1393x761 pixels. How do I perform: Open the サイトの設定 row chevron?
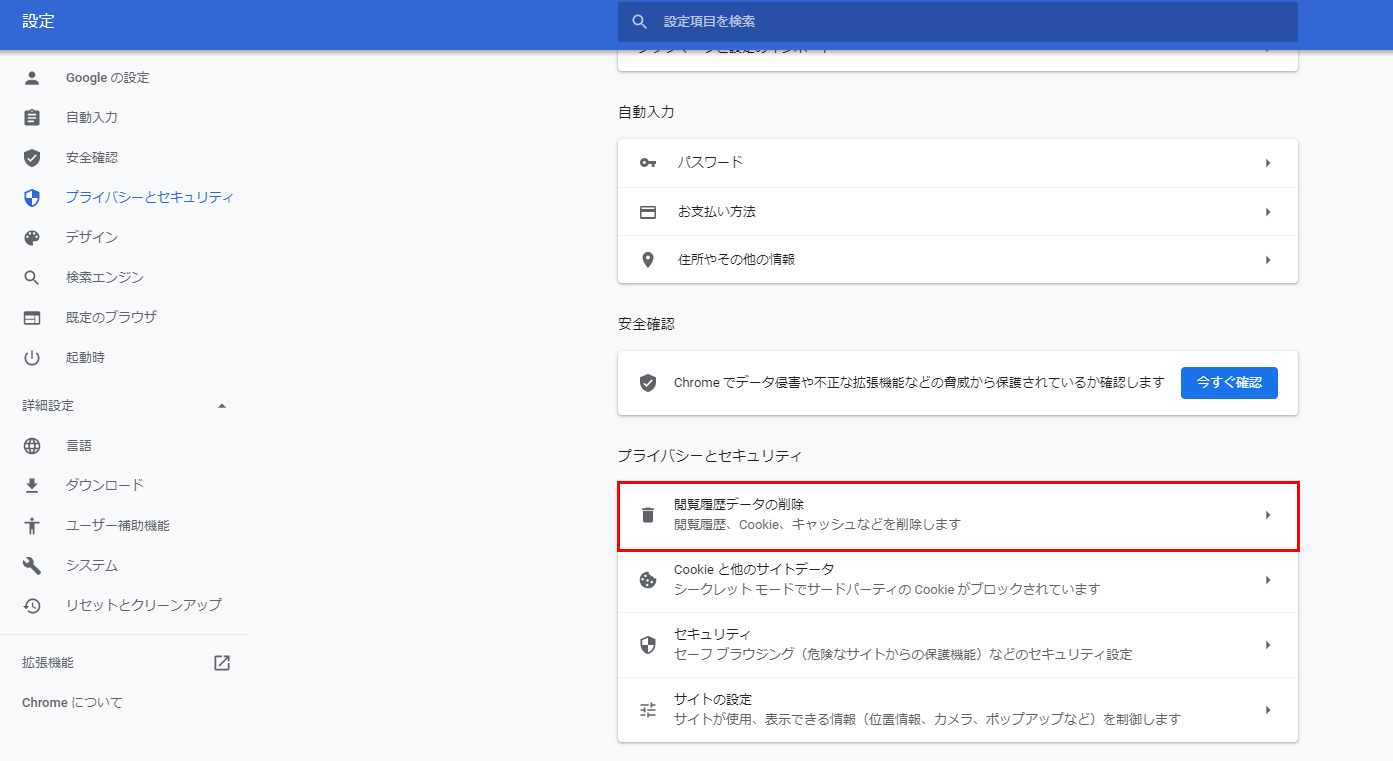point(1267,710)
